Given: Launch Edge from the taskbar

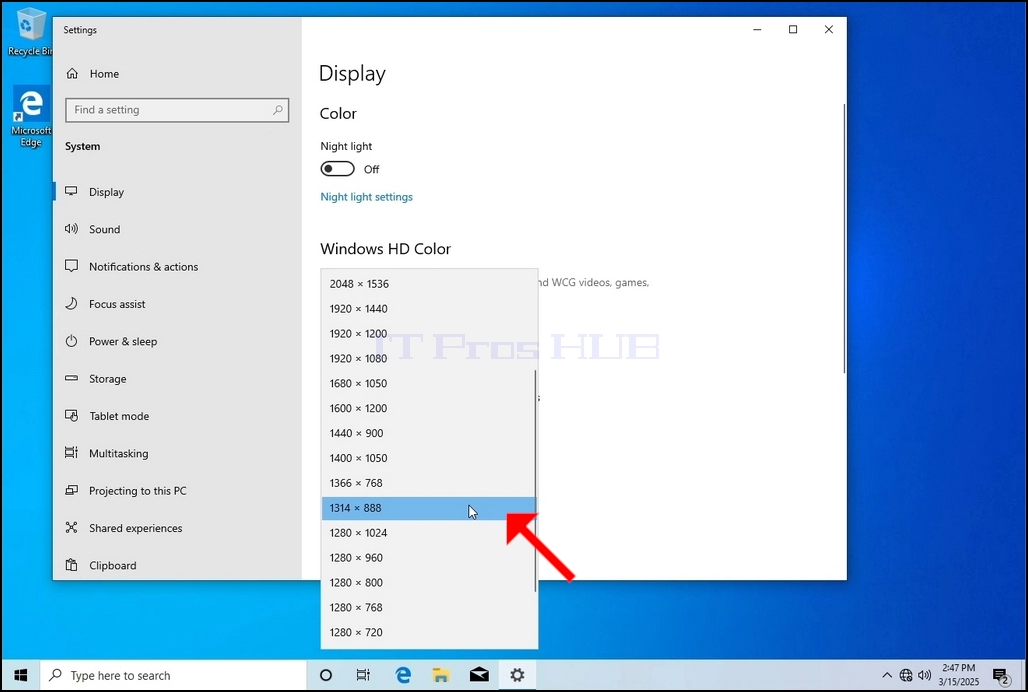Looking at the screenshot, I should pyautogui.click(x=403, y=675).
